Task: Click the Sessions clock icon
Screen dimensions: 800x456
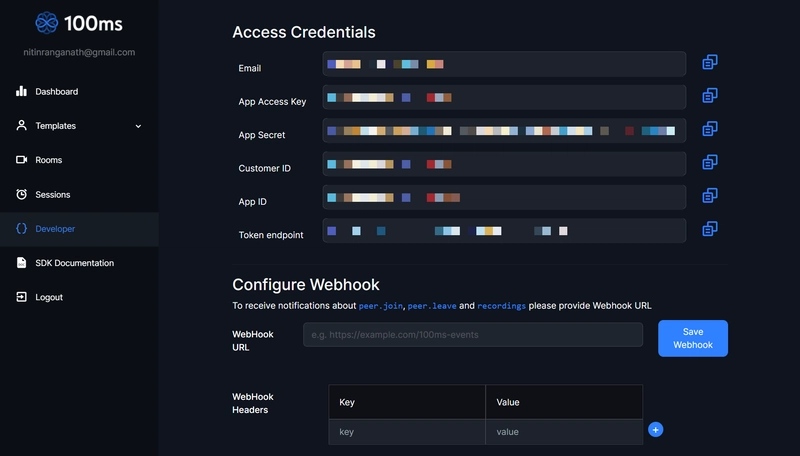Action: pos(21,194)
